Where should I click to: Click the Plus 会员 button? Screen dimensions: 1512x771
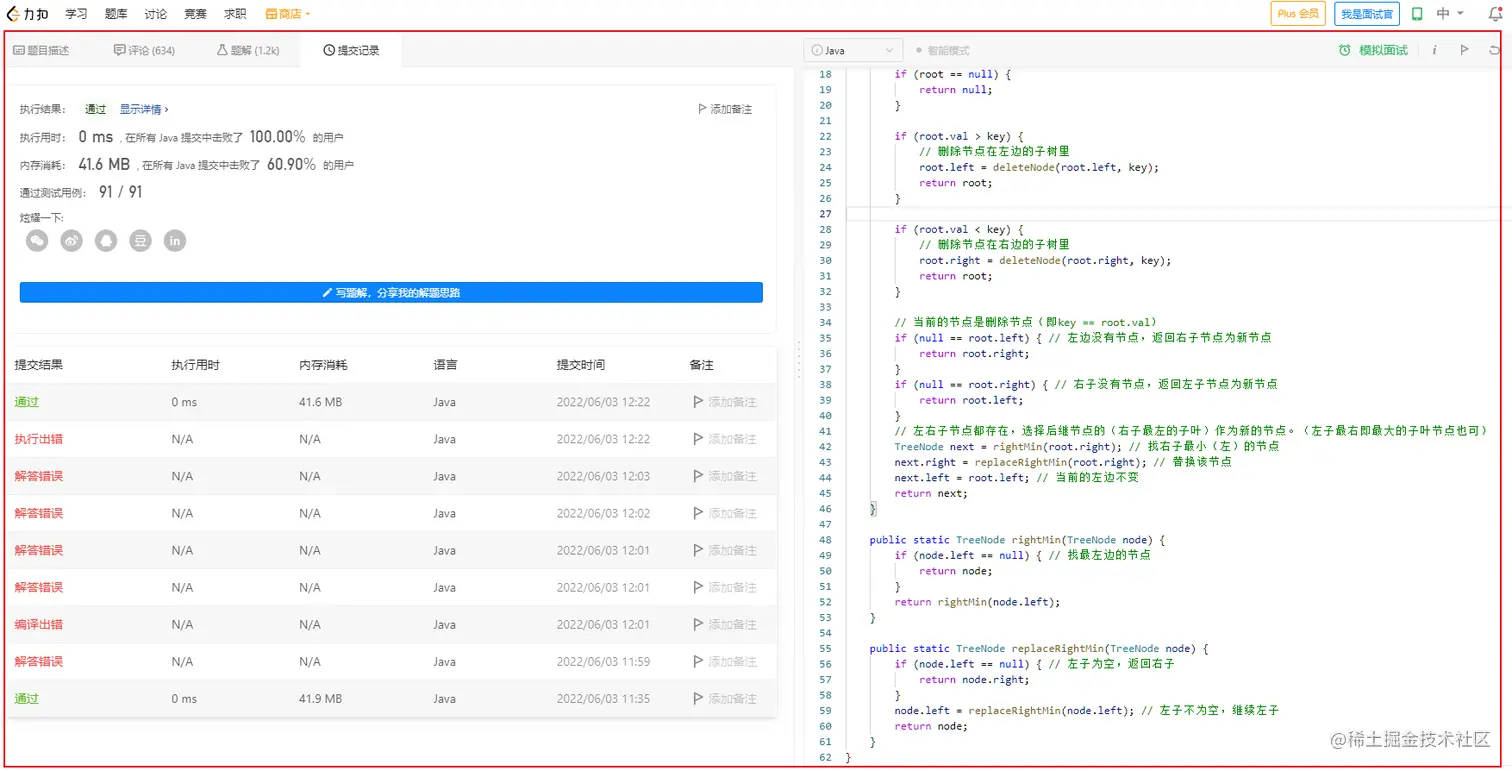coord(1298,14)
